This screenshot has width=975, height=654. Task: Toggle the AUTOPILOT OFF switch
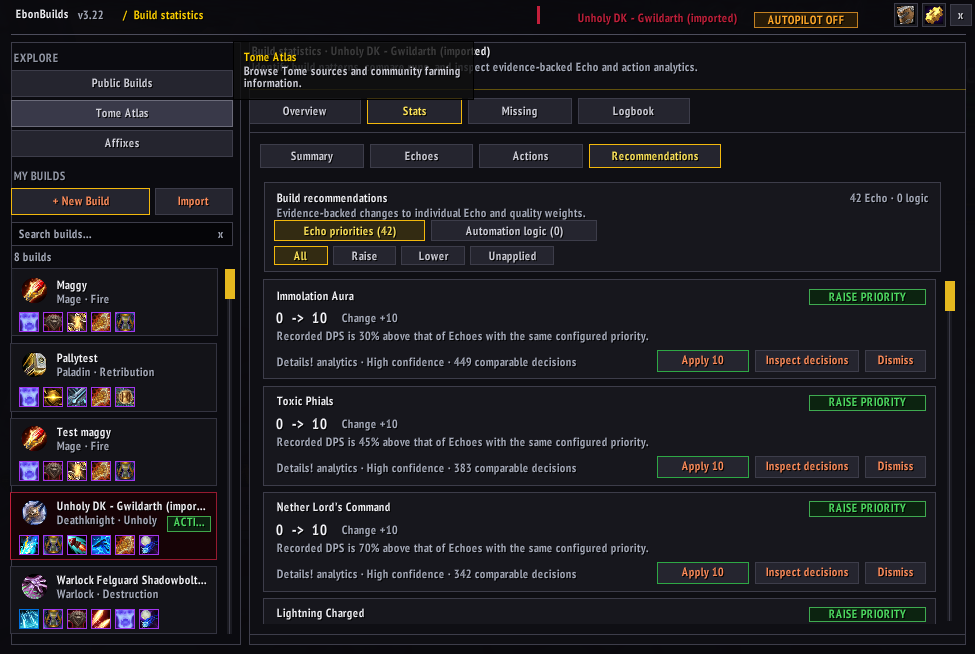tap(805, 20)
